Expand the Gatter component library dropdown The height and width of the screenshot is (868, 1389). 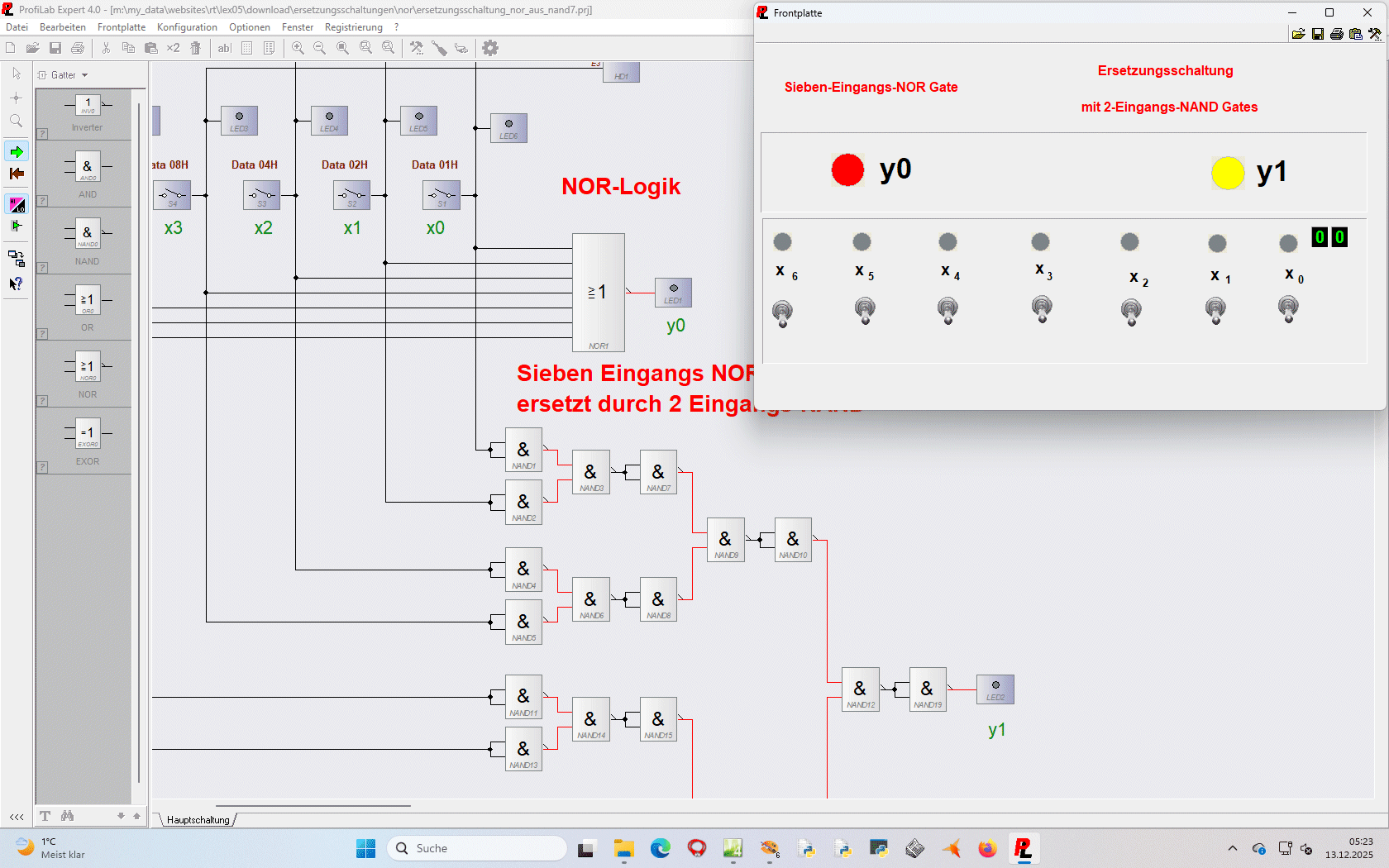pyautogui.click(x=84, y=75)
